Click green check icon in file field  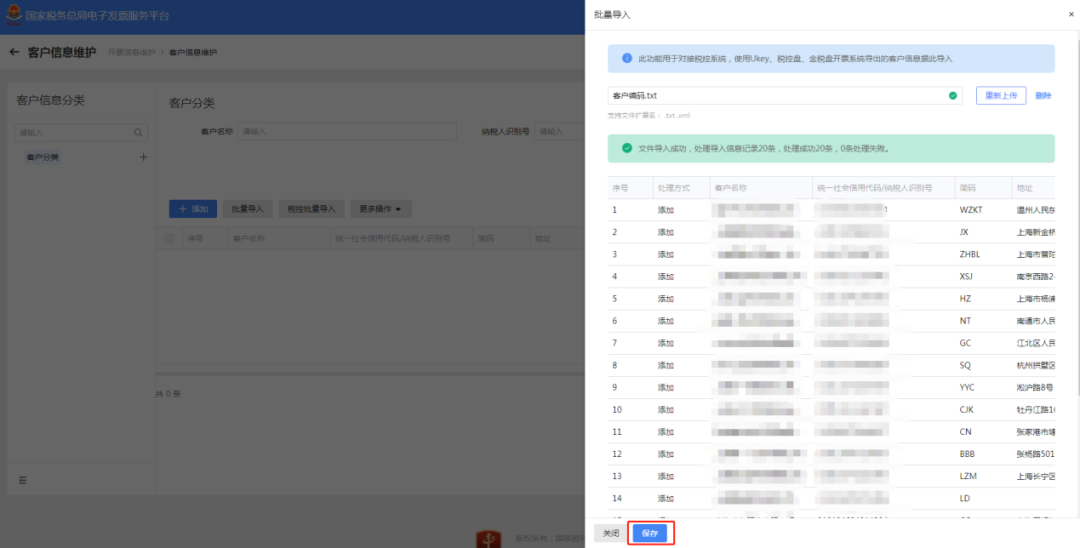953,96
